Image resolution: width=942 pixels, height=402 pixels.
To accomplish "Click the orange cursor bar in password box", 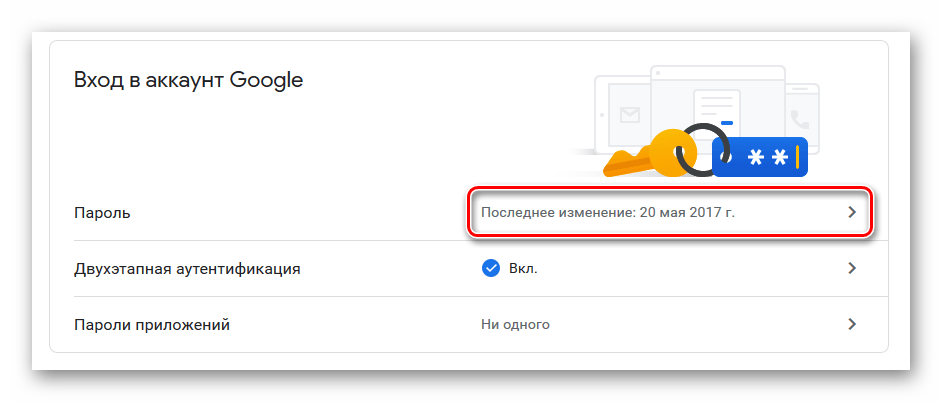I will 797,157.
